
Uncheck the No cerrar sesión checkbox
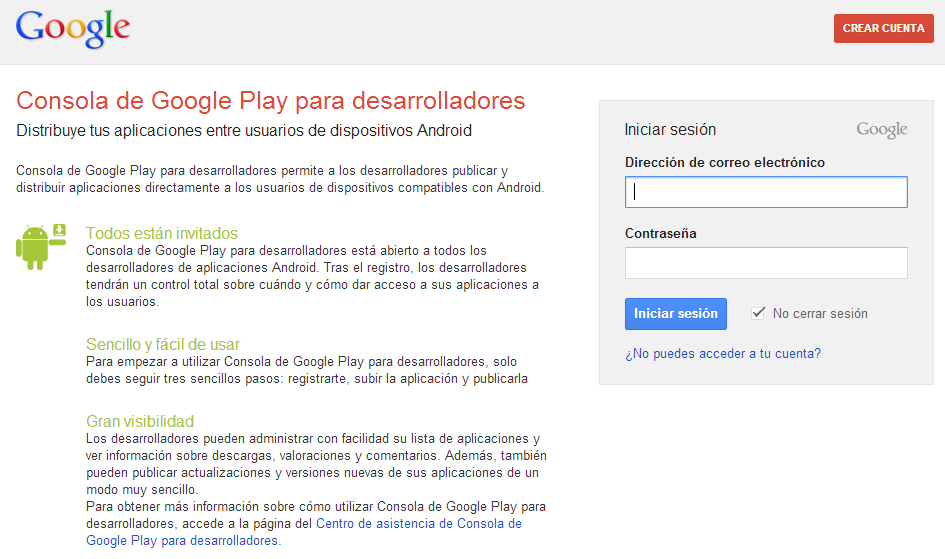tap(758, 313)
